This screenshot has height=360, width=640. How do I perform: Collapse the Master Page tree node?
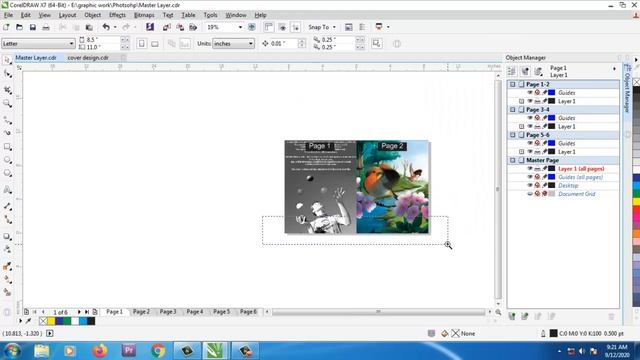click(x=513, y=160)
